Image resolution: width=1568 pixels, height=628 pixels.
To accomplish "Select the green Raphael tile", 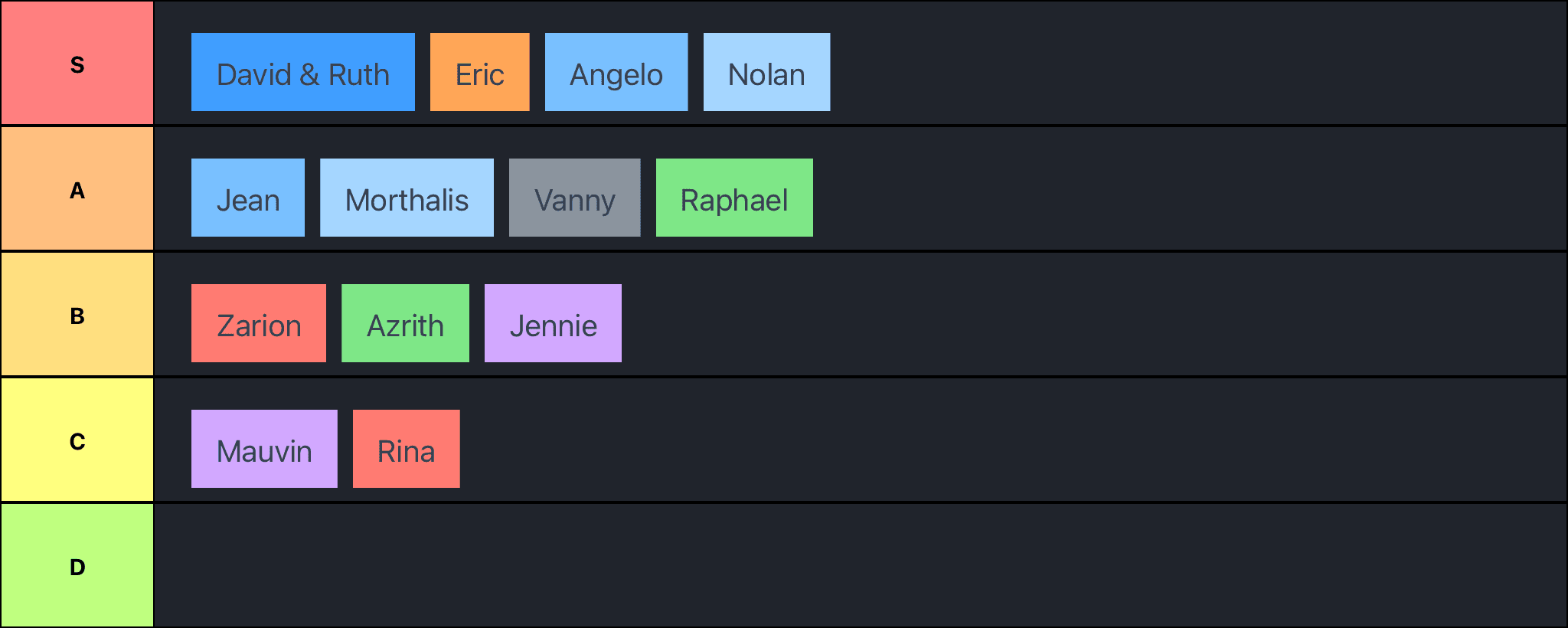I will click(x=734, y=198).
